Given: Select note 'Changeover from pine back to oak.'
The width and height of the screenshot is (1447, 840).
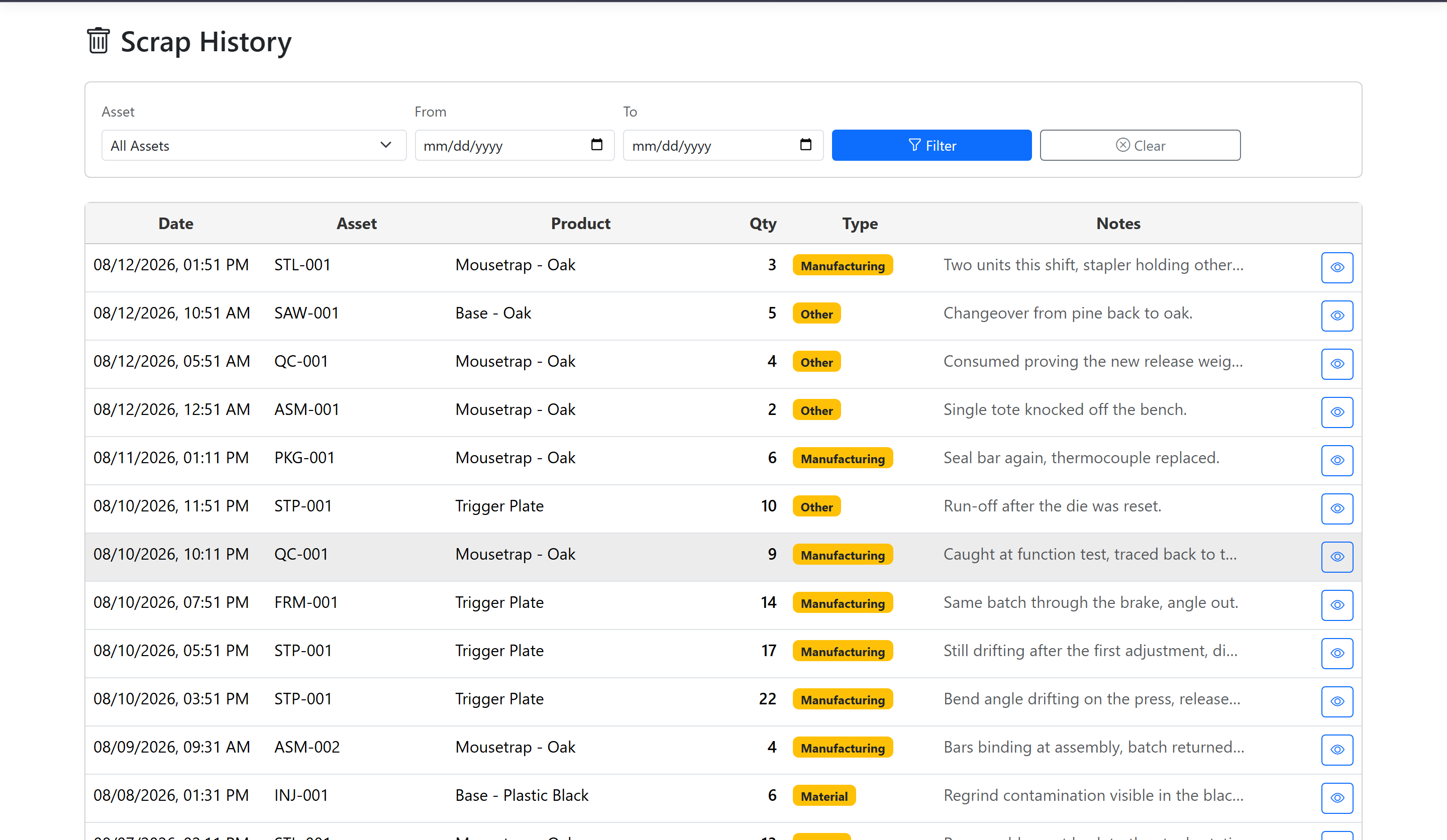Looking at the screenshot, I should coord(1068,313).
